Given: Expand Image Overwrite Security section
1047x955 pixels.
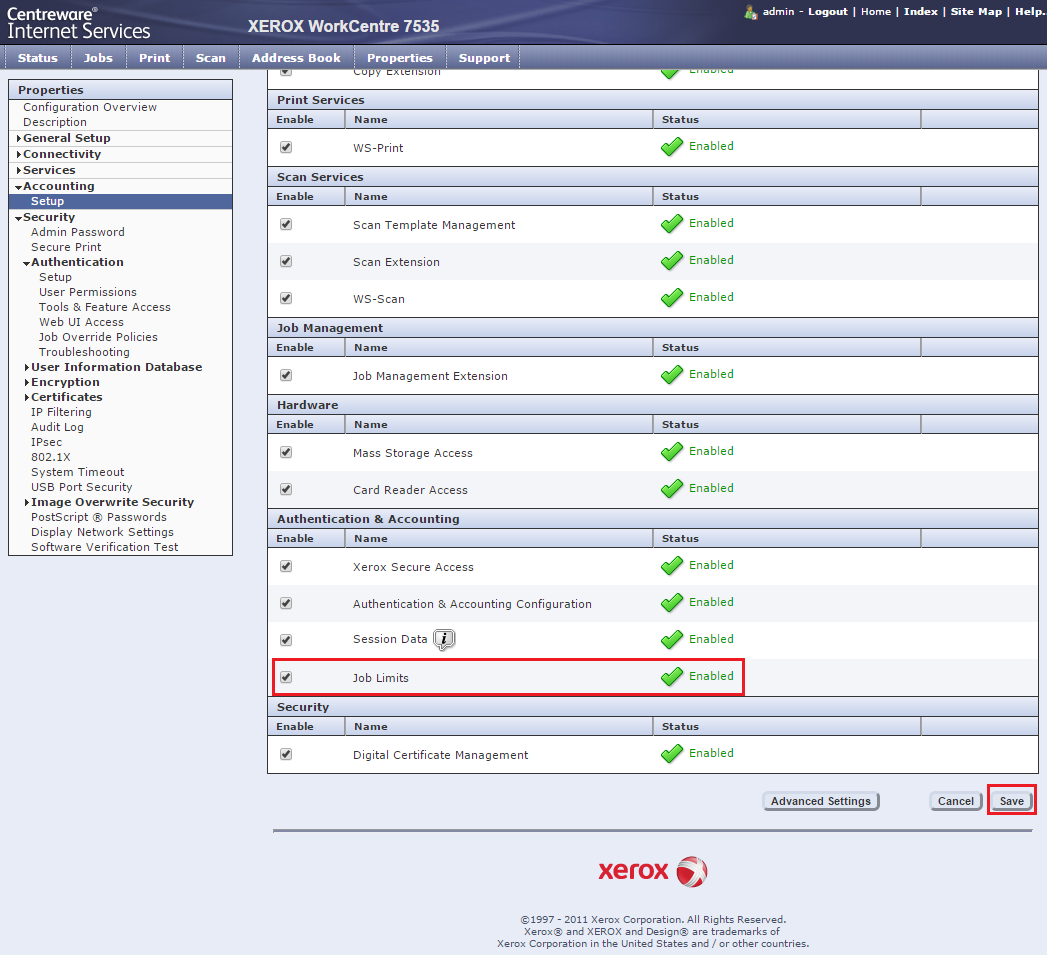Looking at the screenshot, I should coord(112,502).
